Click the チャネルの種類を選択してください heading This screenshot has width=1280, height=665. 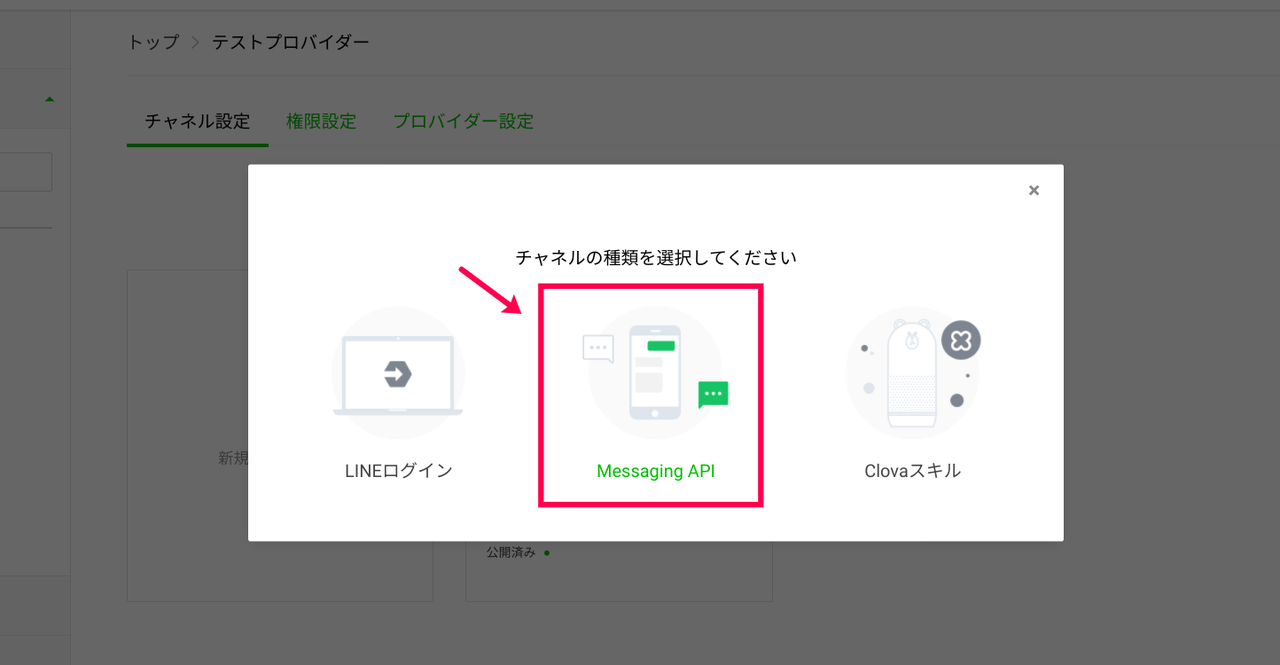coord(656,257)
